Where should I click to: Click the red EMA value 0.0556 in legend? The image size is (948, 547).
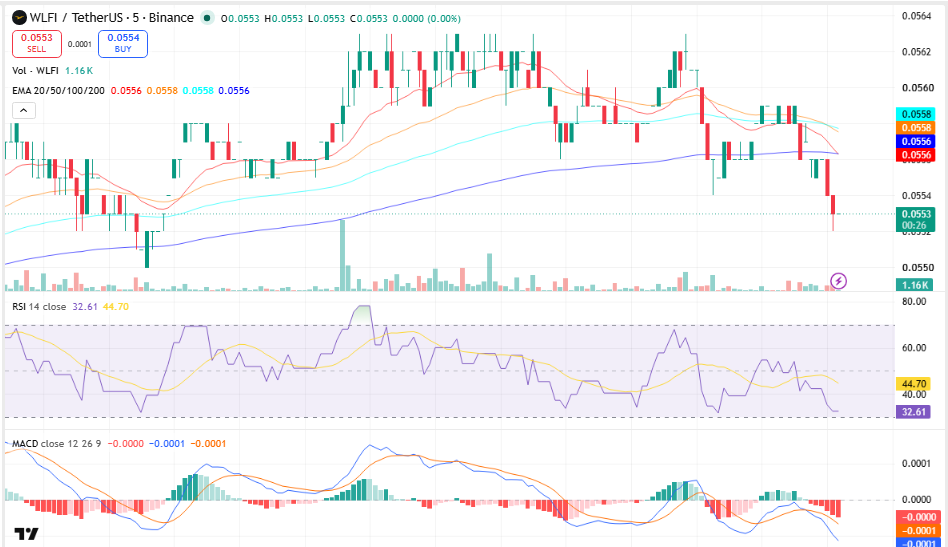click(x=126, y=91)
